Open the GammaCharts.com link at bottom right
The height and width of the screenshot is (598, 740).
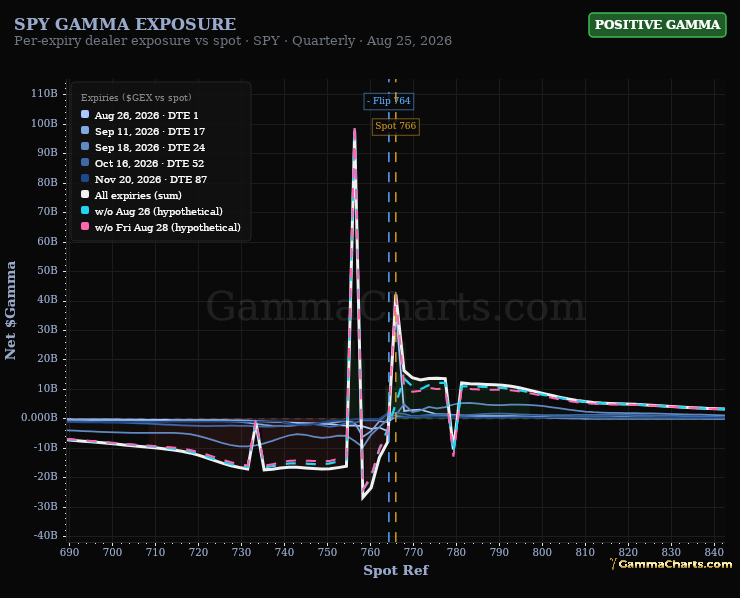coord(671,564)
